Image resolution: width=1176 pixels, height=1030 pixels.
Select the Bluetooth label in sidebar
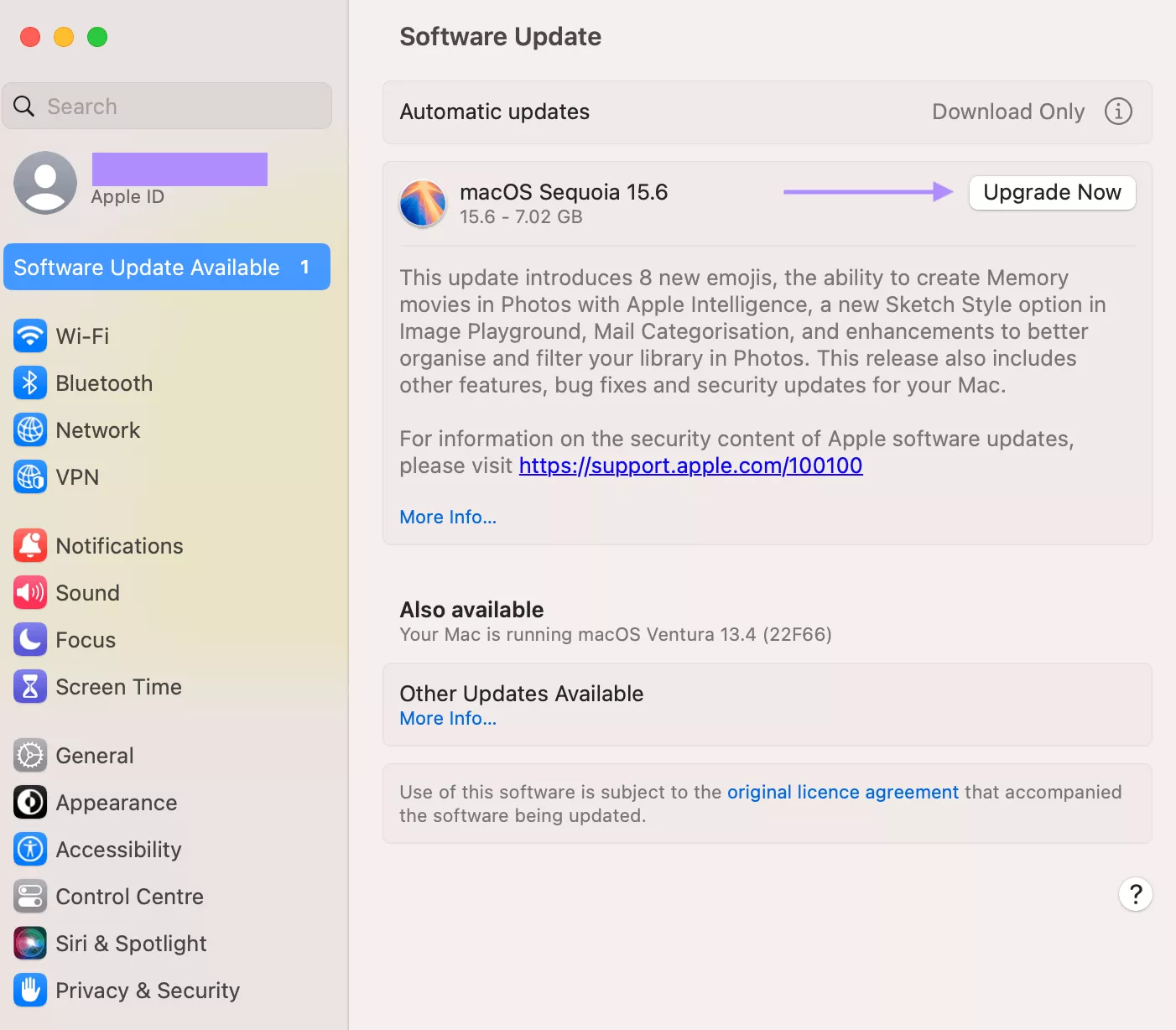pyautogui.click(x=104, y=383)
